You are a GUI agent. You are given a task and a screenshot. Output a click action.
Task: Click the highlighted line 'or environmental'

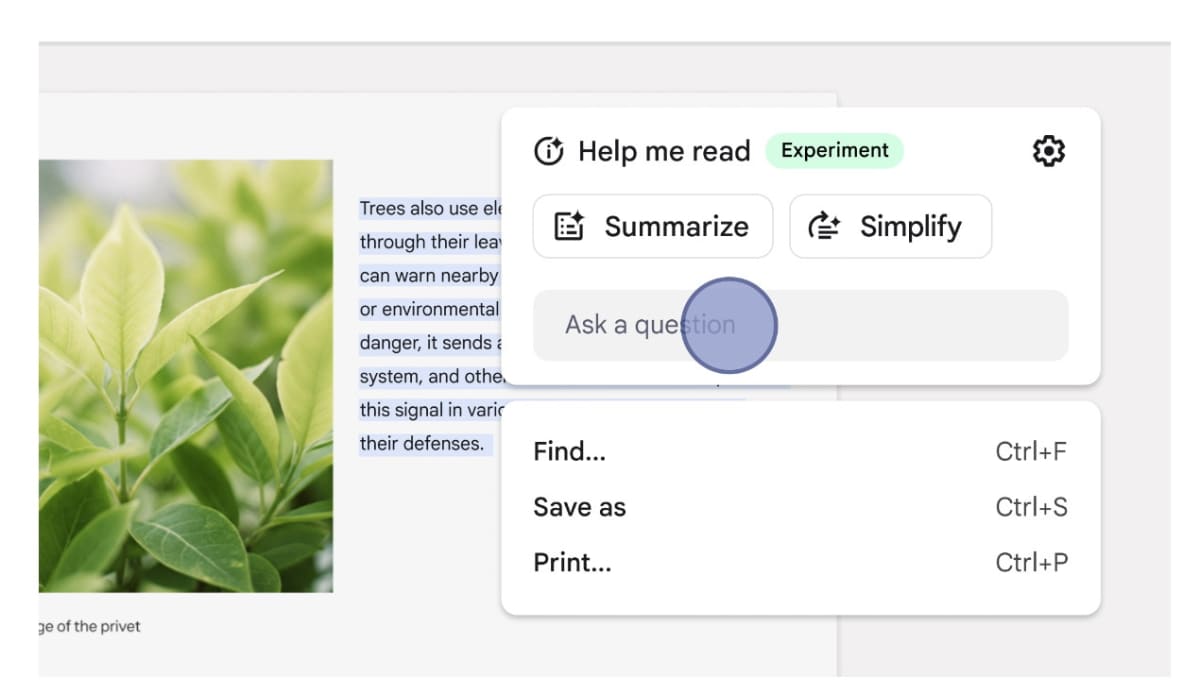click(428, 310)
